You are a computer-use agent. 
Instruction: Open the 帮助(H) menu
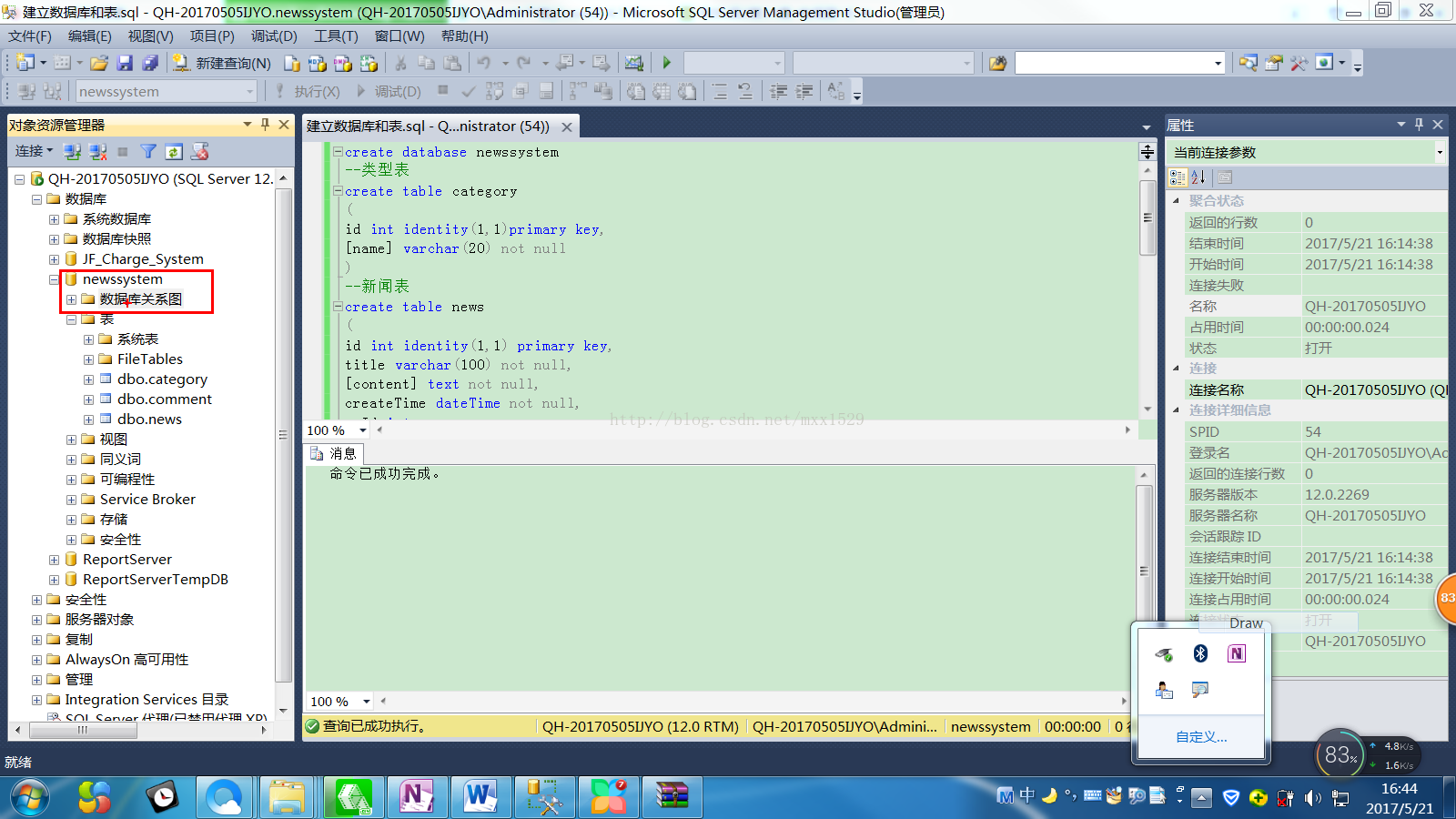[x=464, y=35]
